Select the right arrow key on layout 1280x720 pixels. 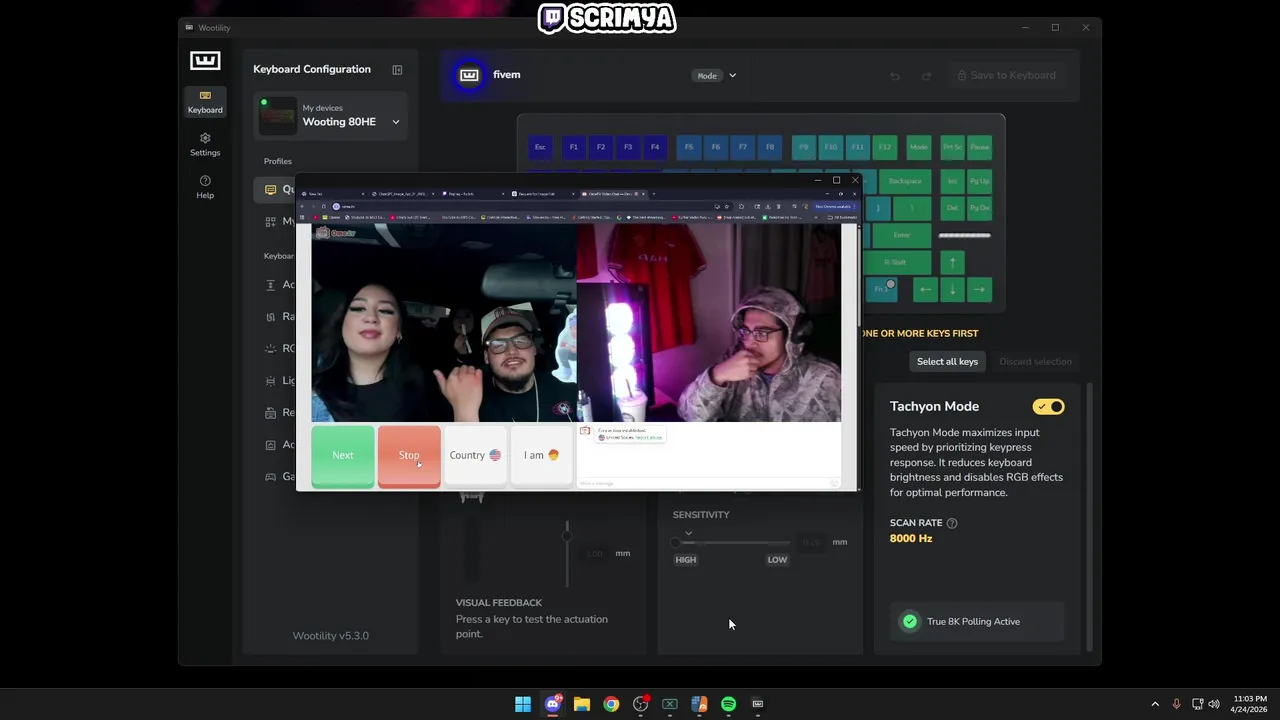980,289
